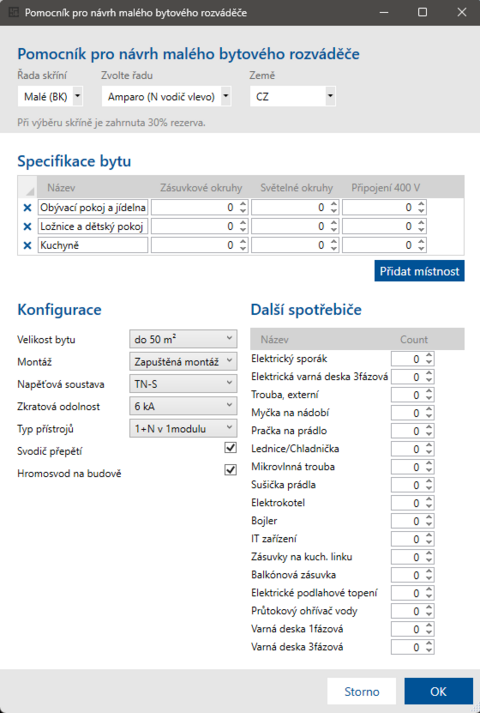The width and height of the screenshot is (480, 713).
Task: Expand the Montáž dropdown
Action: [183, 362]
